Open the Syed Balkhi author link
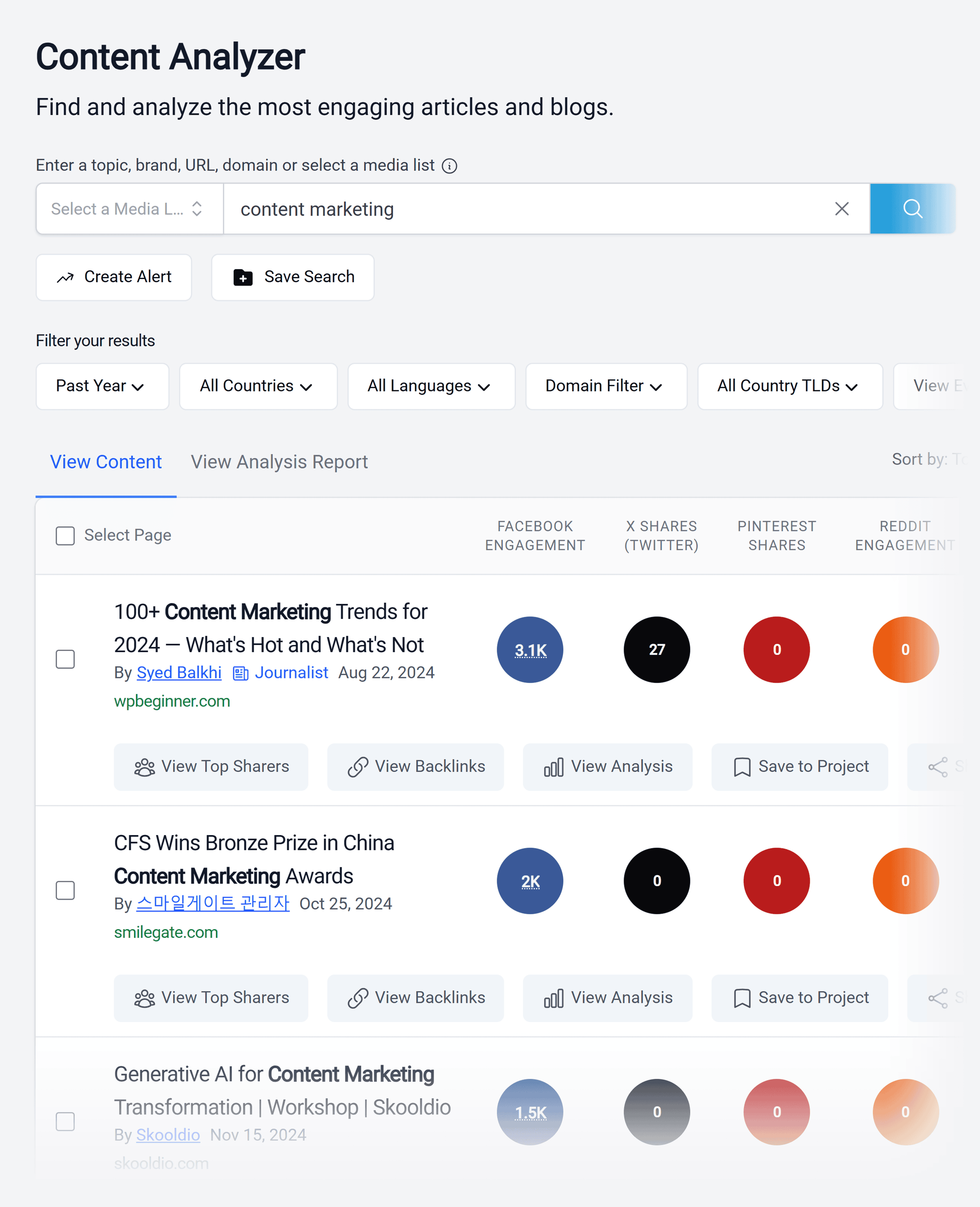 (179, 672)
